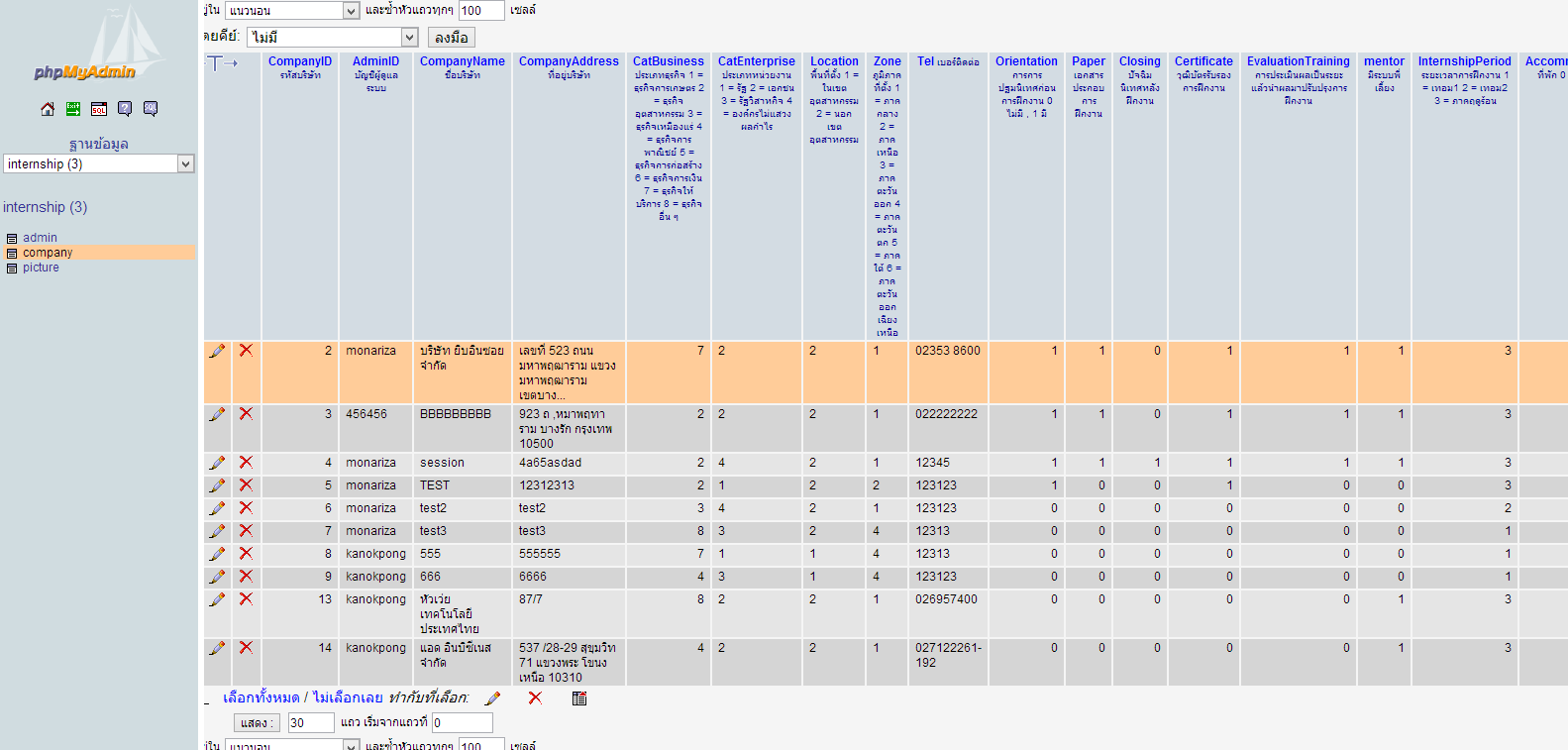The height and width of the screenshot is (750, 1568).
Task: Edit the TEST company row
Action: pos(217,485)
